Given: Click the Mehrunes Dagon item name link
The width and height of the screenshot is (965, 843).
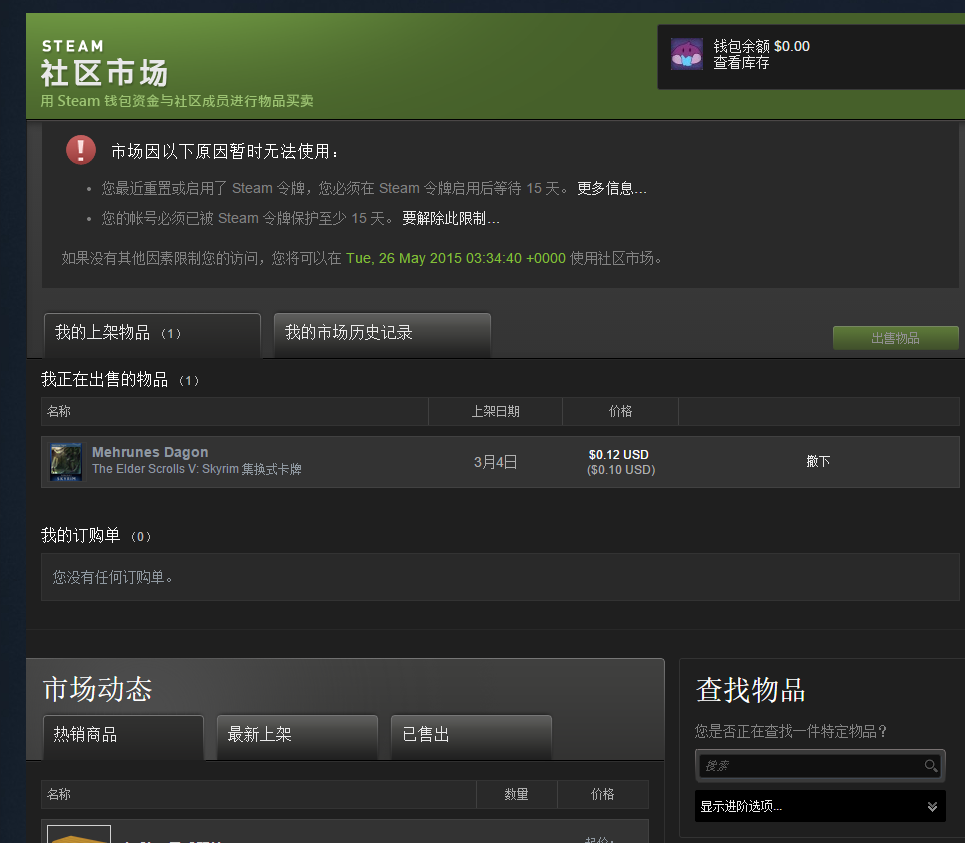Looking at the screenshot, I should coord(150,452).
